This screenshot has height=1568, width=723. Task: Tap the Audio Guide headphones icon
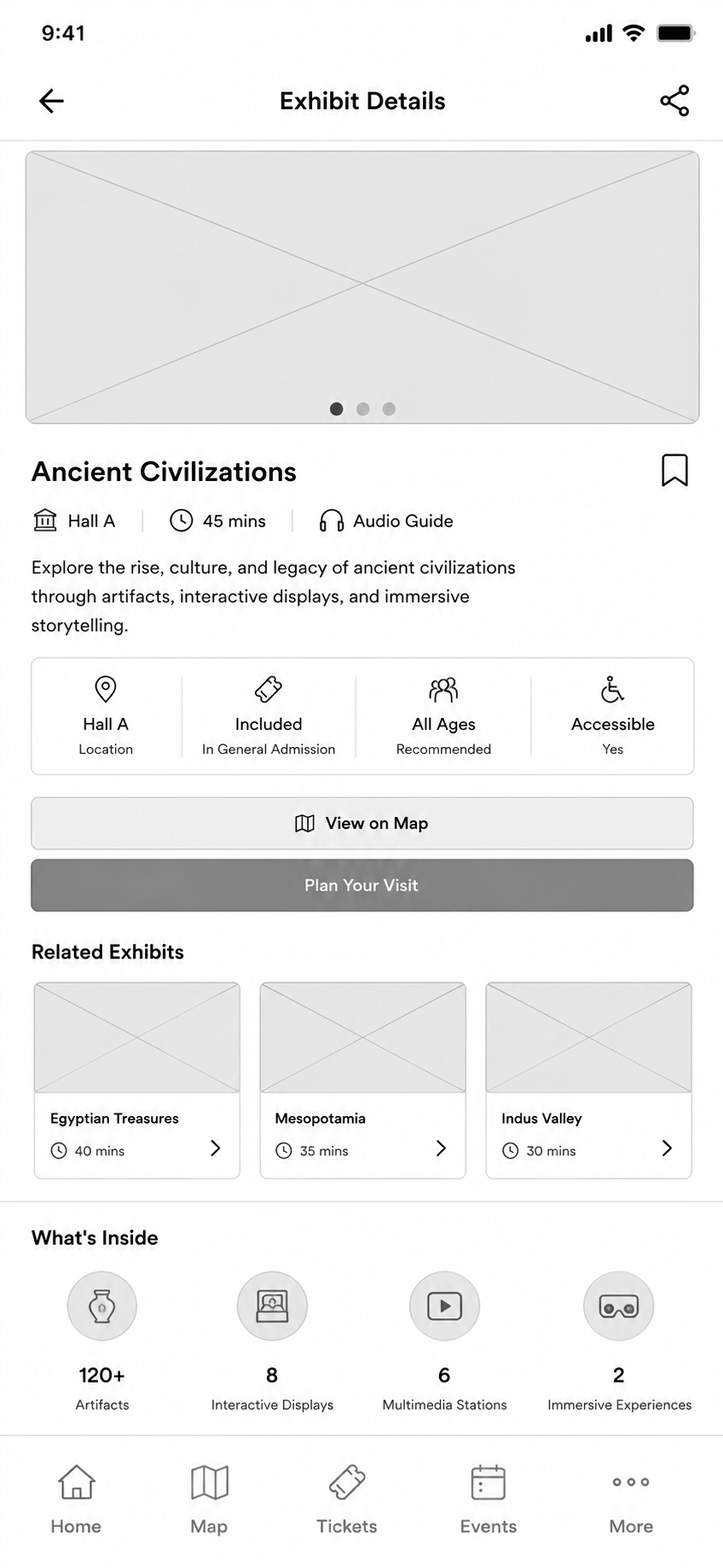(331, 521)
